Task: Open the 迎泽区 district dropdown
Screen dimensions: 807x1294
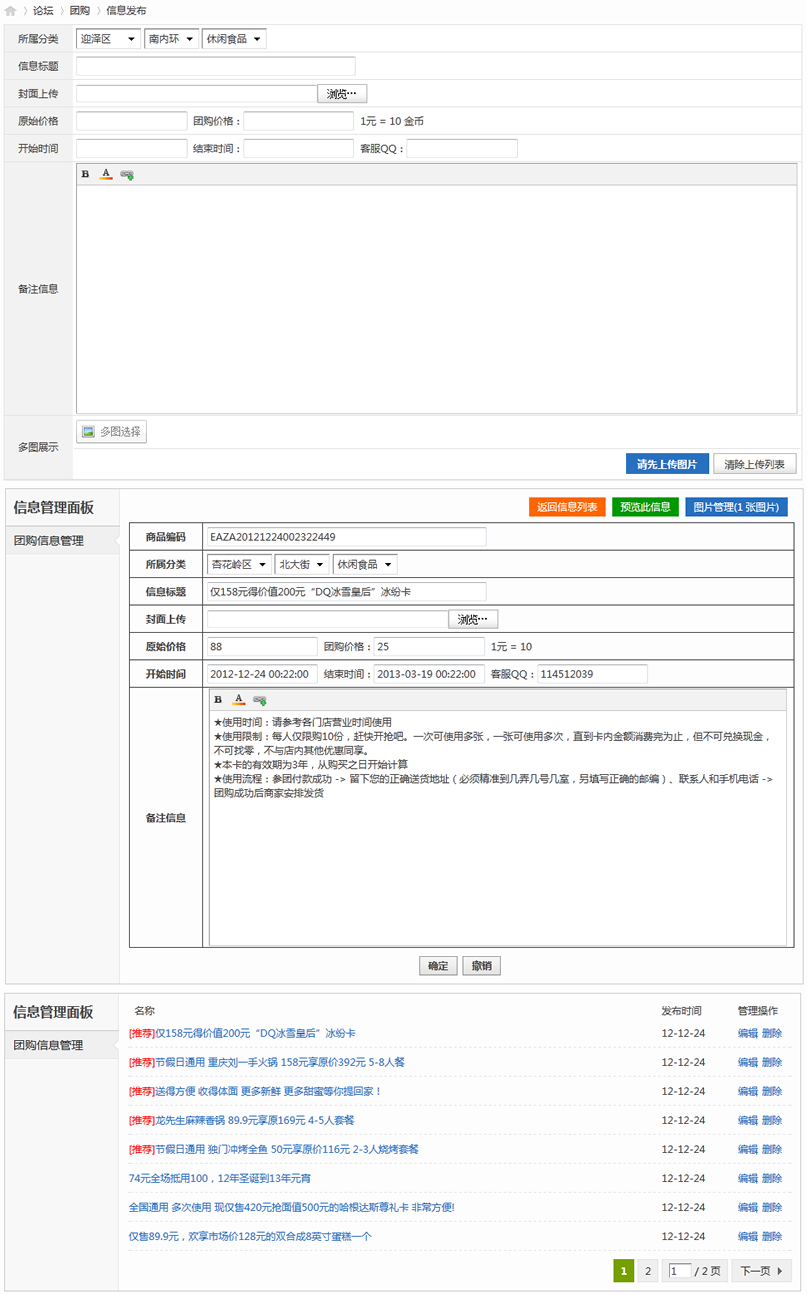Action: [x=107, y=38]
